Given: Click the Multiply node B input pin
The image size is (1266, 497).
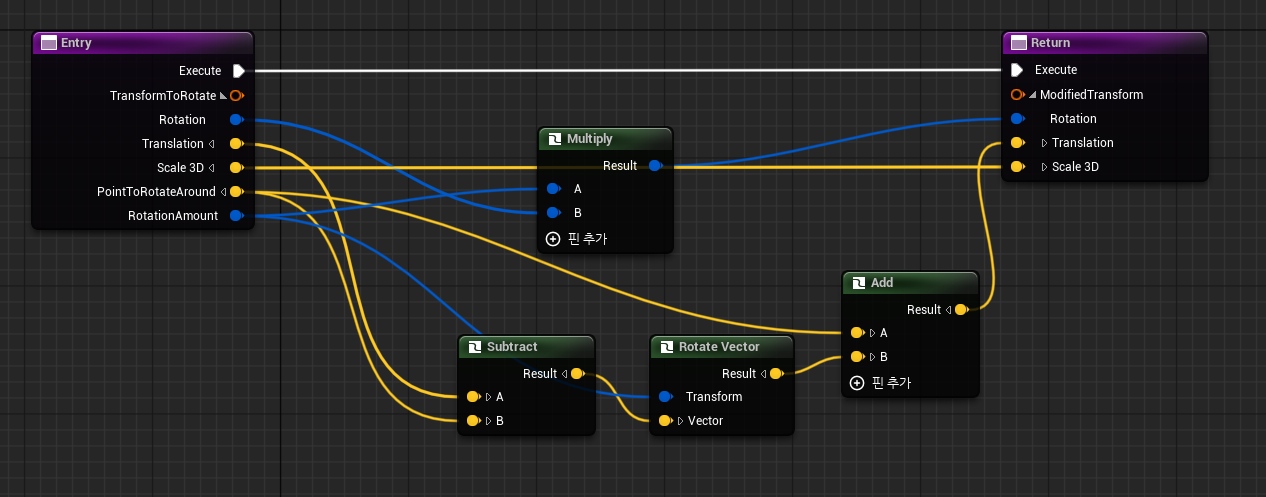Looking at the screenshot, I should coord(552,213).
